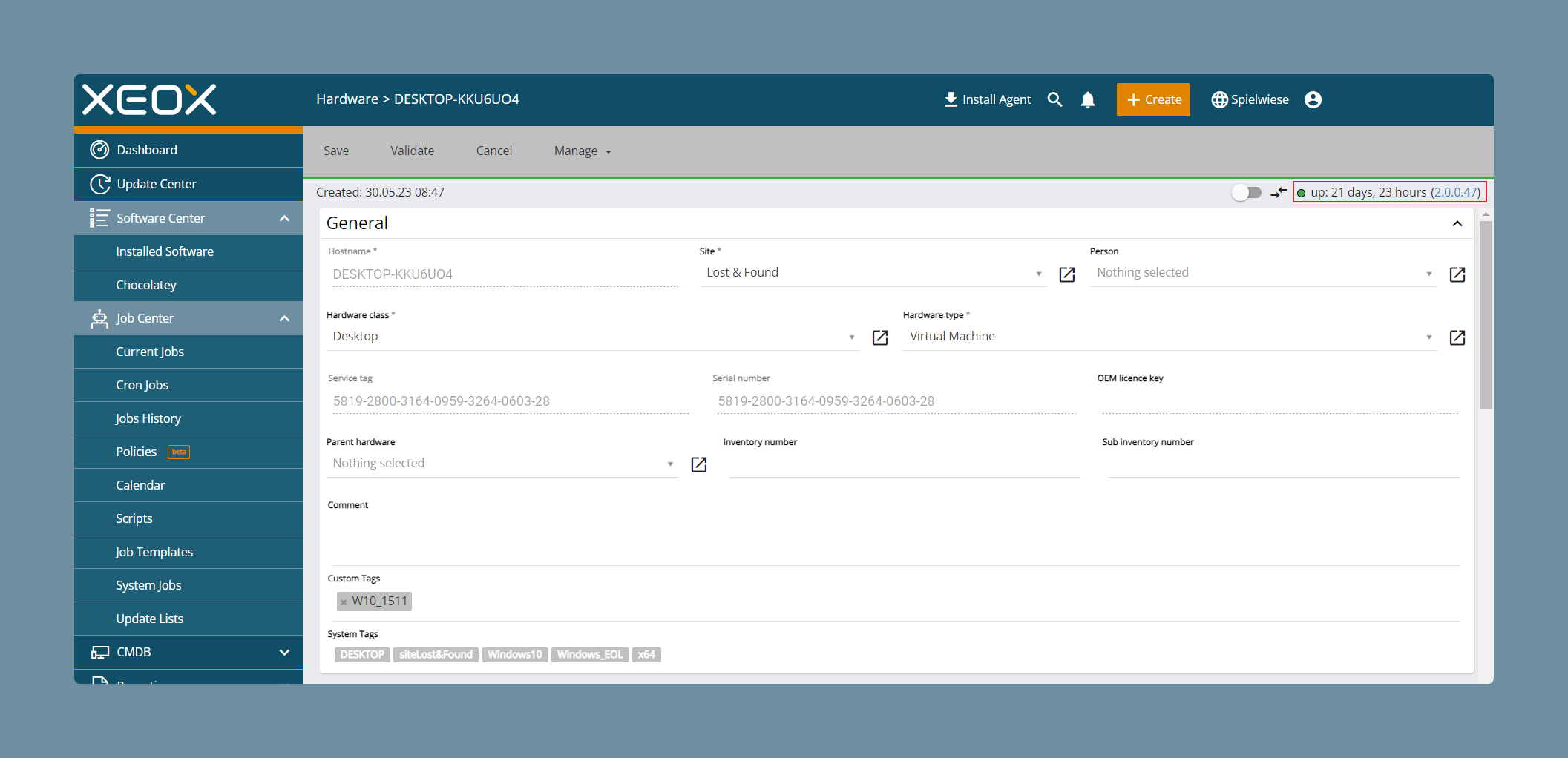
Task: Click the orange Create button
Action: 1153,99
